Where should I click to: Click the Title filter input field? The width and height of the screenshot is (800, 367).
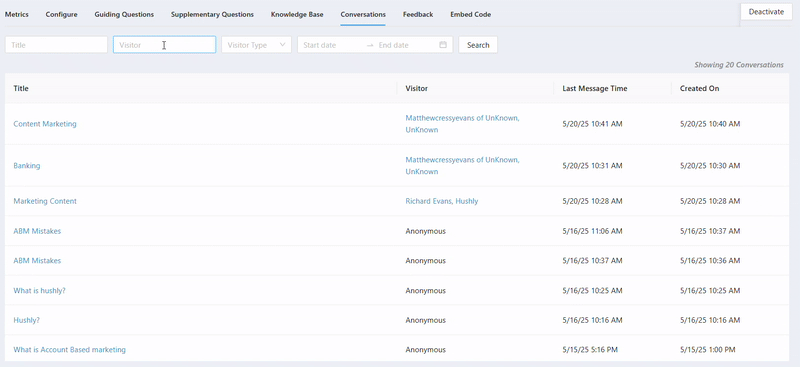[x=56, y=45]
